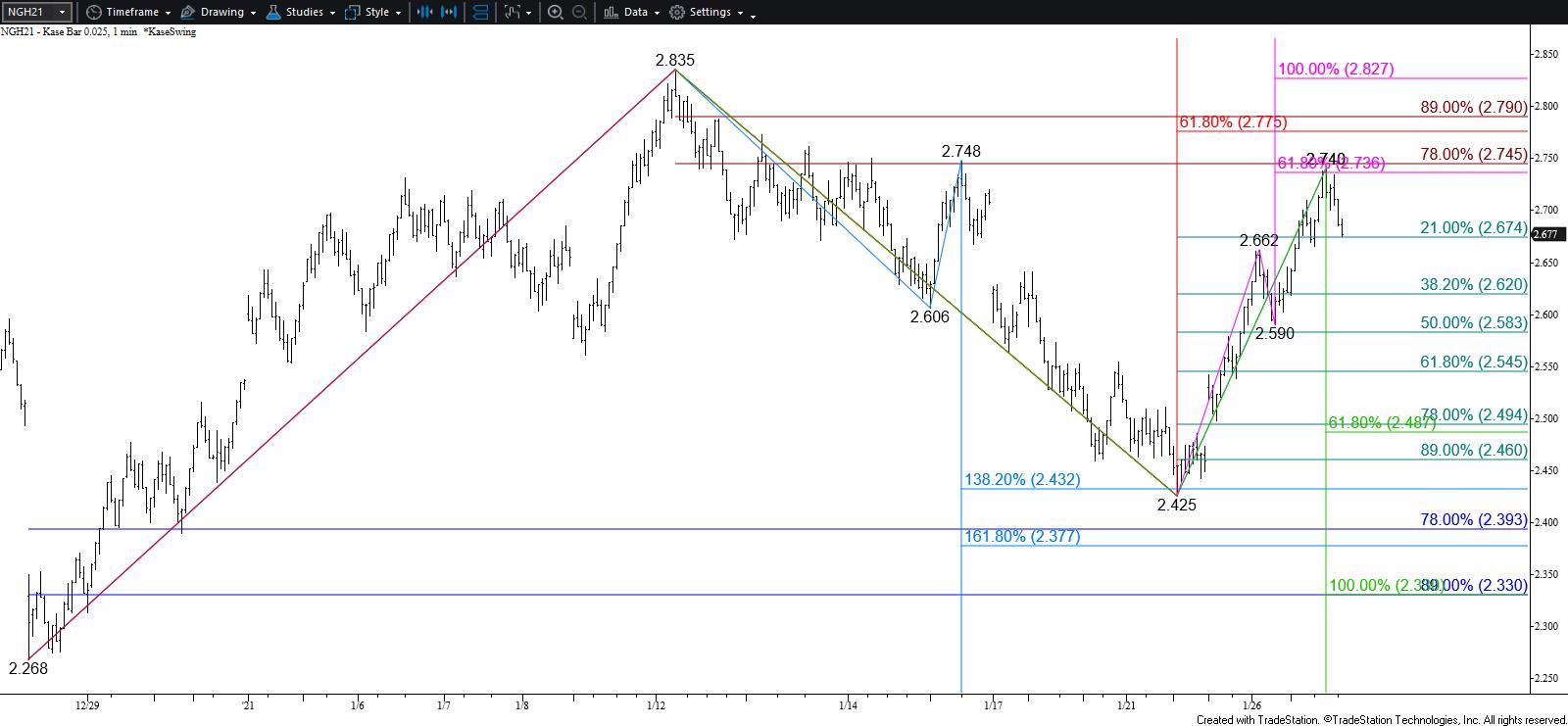Screen dimensions: 1568x726
Task: Click the Style icon
Action: pyautogui.click(x=353, y=13)
